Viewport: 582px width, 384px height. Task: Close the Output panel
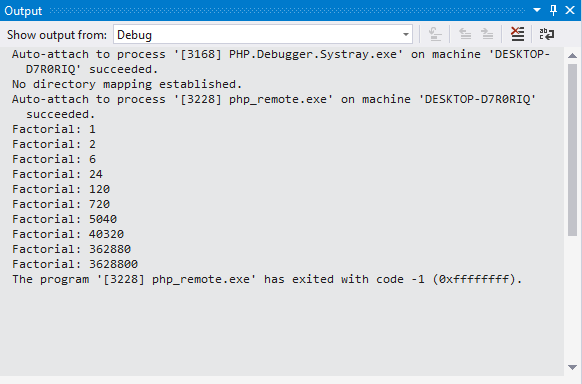(570, 10)
